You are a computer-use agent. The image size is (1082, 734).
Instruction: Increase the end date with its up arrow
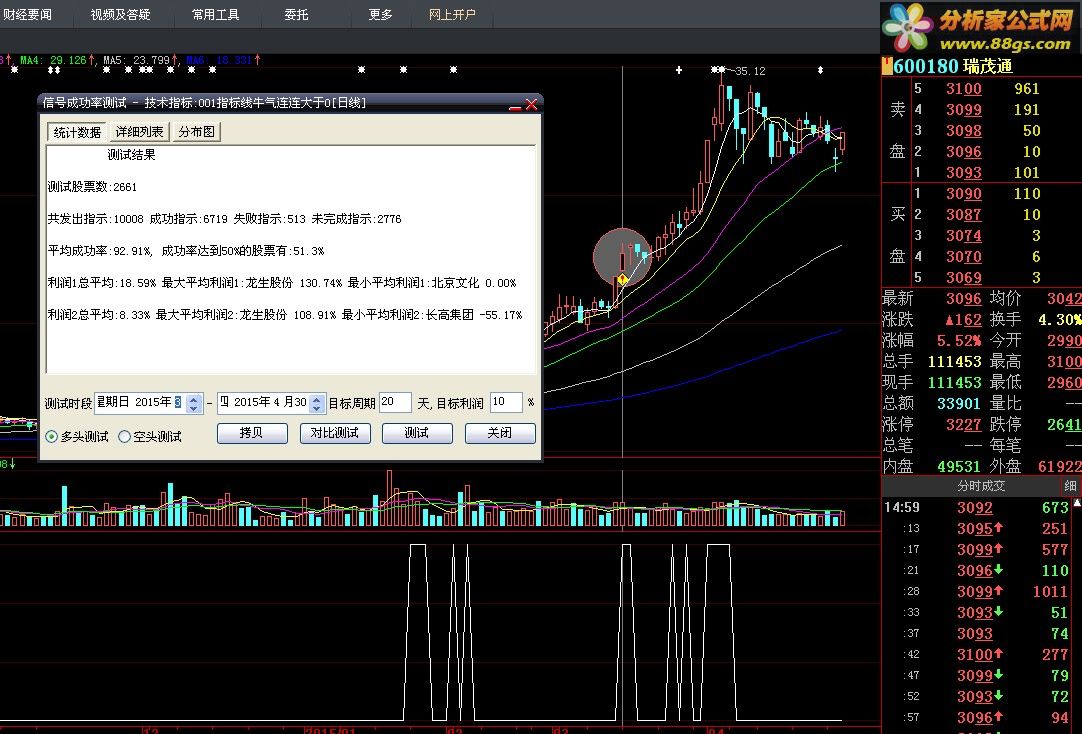point(317,398)
